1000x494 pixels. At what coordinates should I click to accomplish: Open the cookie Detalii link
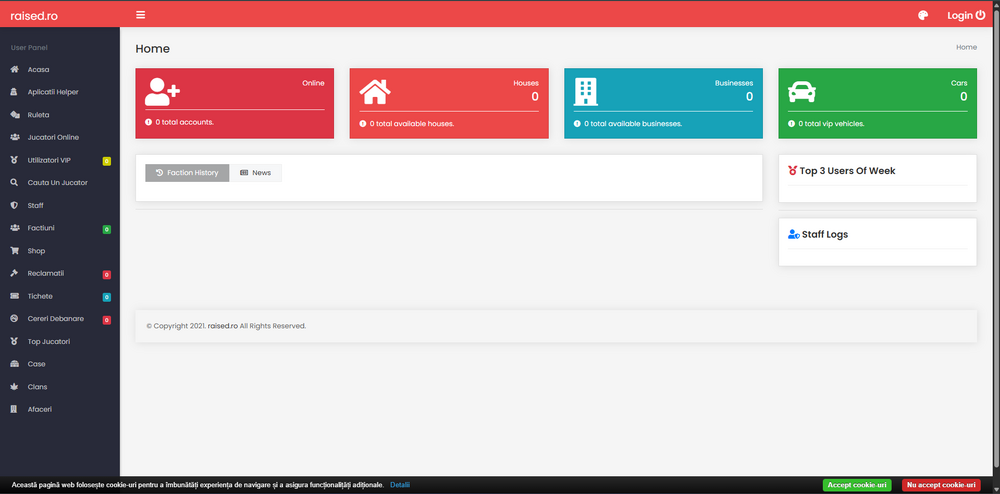point(400,485)
